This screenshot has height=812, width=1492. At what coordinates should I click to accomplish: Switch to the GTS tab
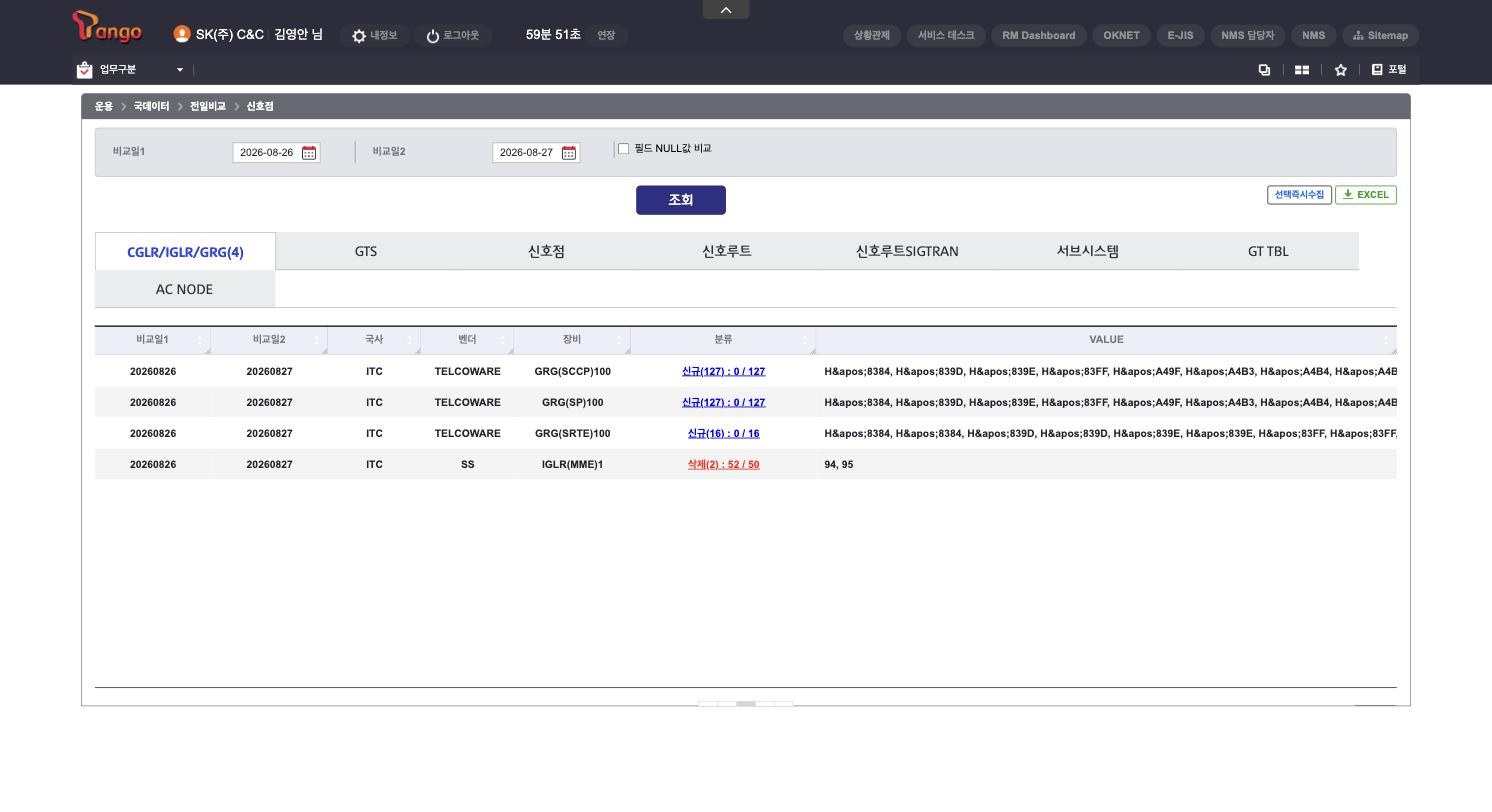366,251
